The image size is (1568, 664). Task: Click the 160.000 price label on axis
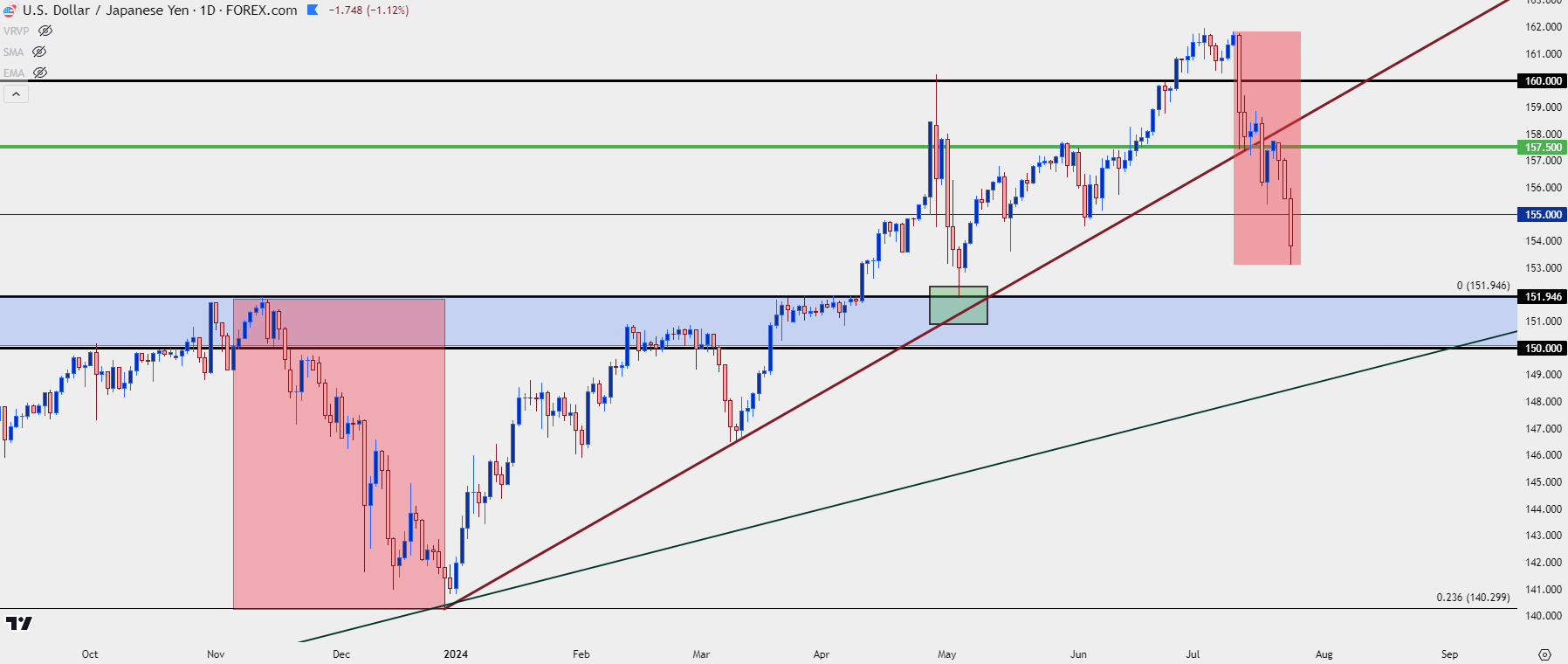(1543, 80)
